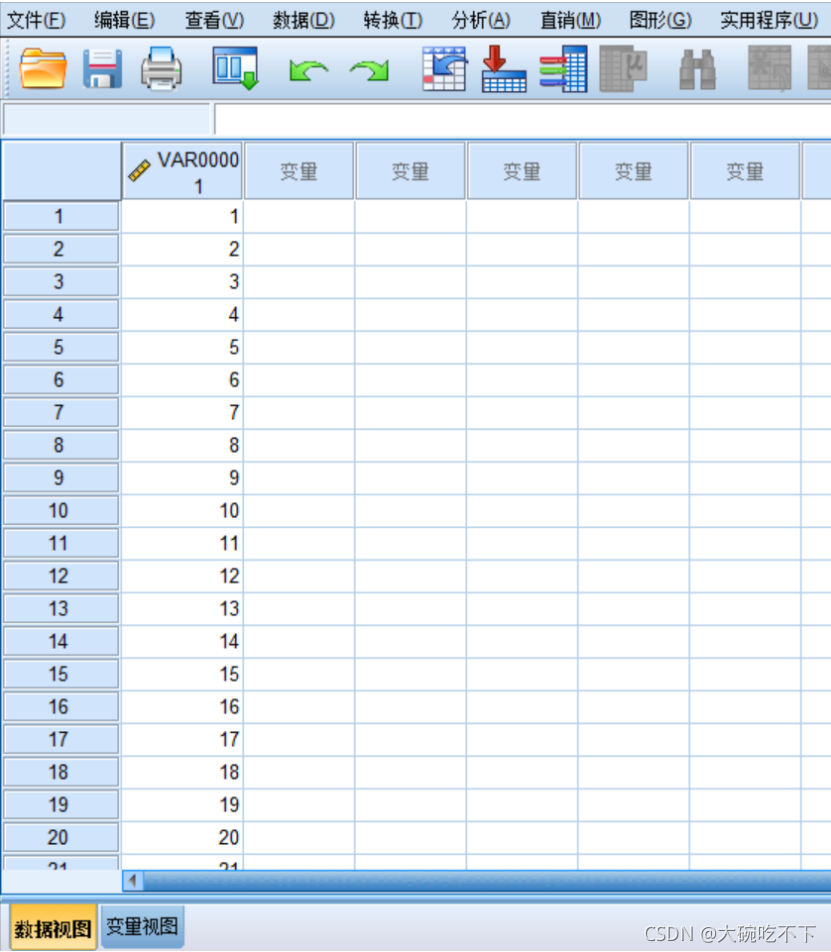The width and height of the screenshot is (831, 952).
Task: Select row header 8
Action: pos(61,445)
